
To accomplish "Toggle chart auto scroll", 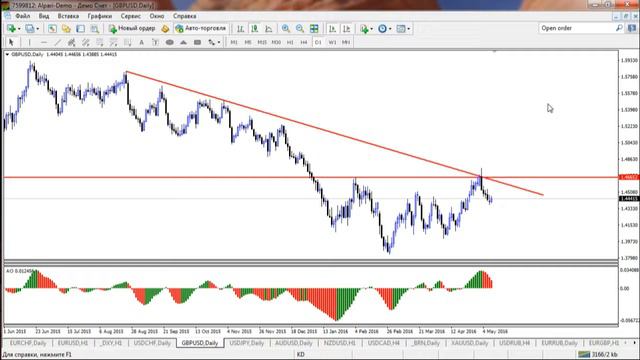I will pyautogui.click(x=332, y=29).
